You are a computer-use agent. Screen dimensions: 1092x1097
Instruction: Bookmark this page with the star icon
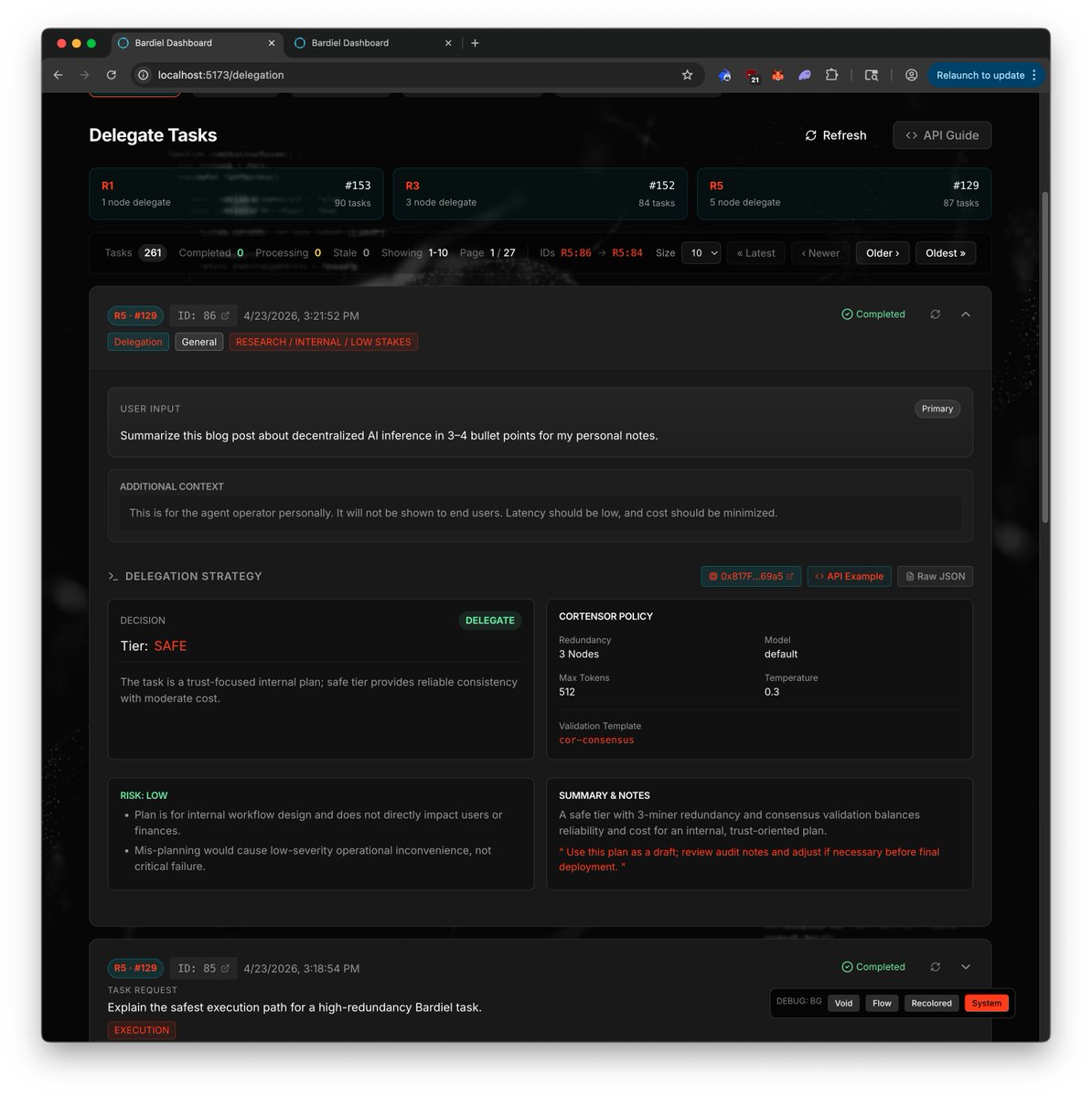(687, 75)
